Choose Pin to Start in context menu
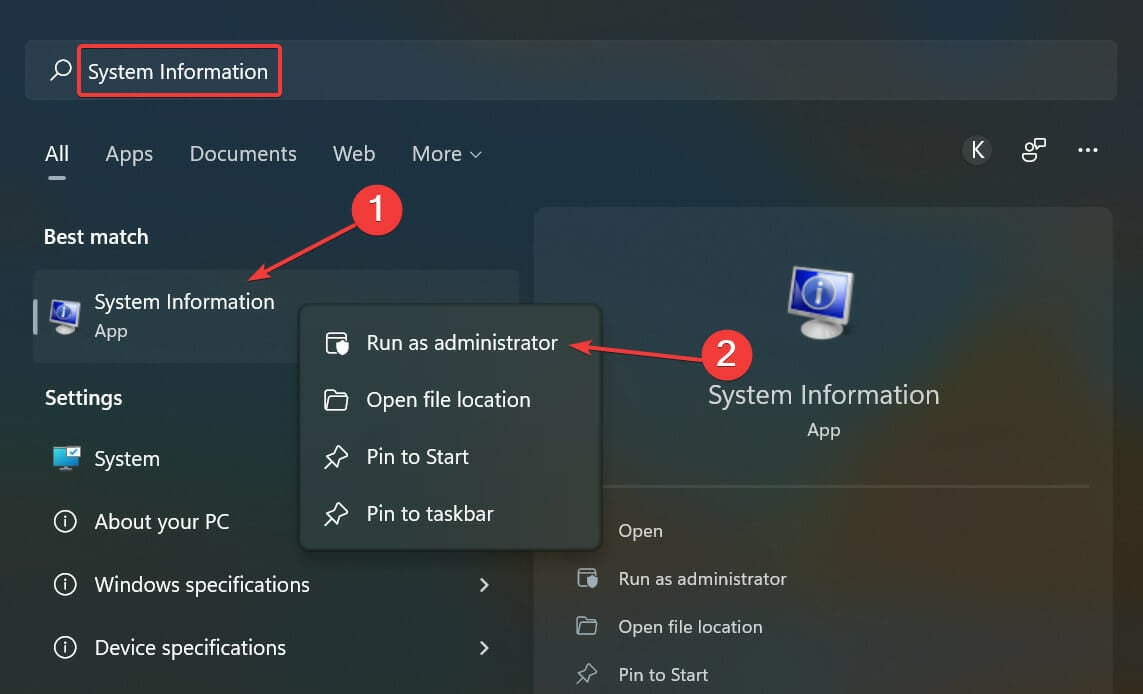Viewport: 1143px width, 694px height. click(x=450, y=456)
